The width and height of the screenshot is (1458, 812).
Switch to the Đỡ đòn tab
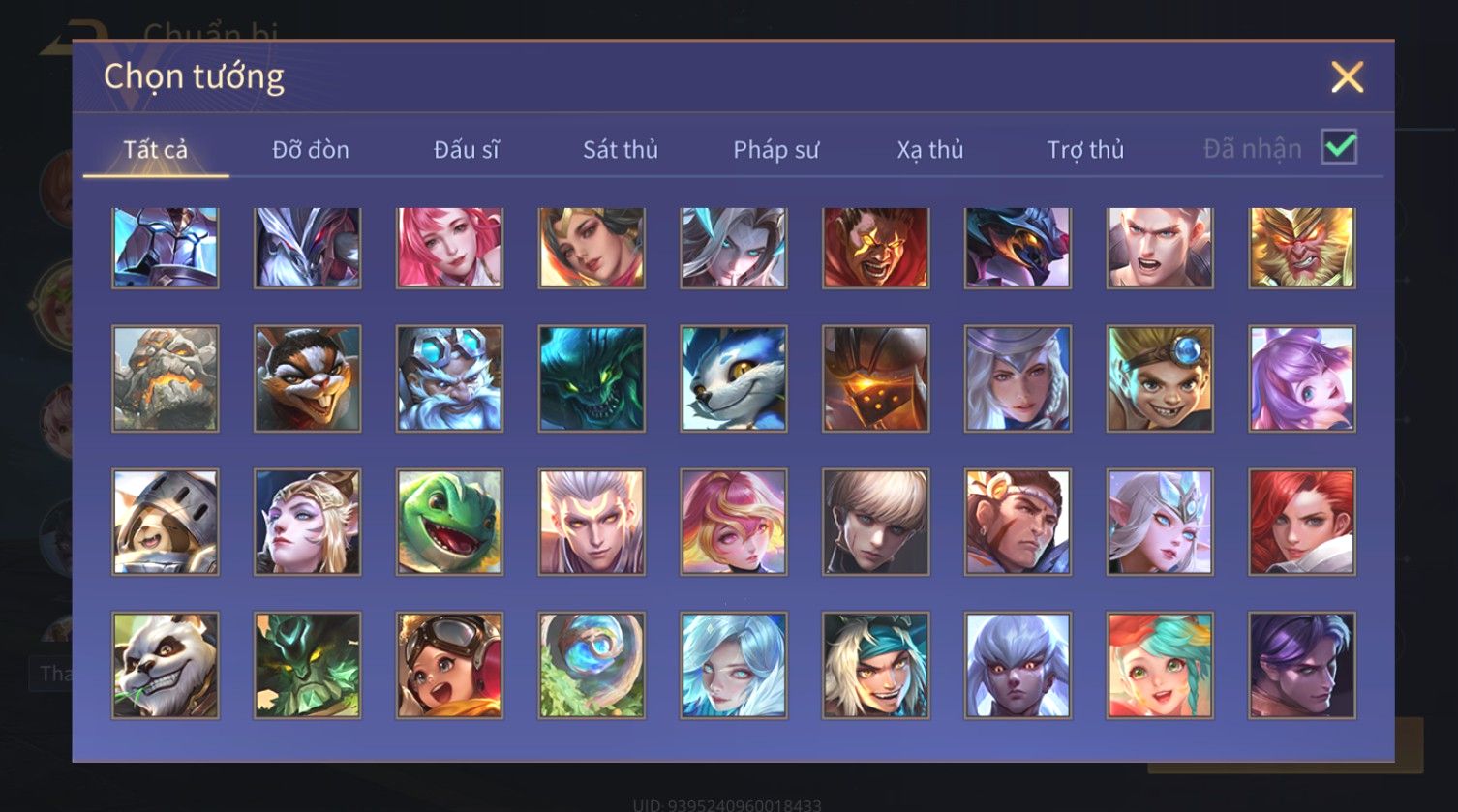[311, 149]
